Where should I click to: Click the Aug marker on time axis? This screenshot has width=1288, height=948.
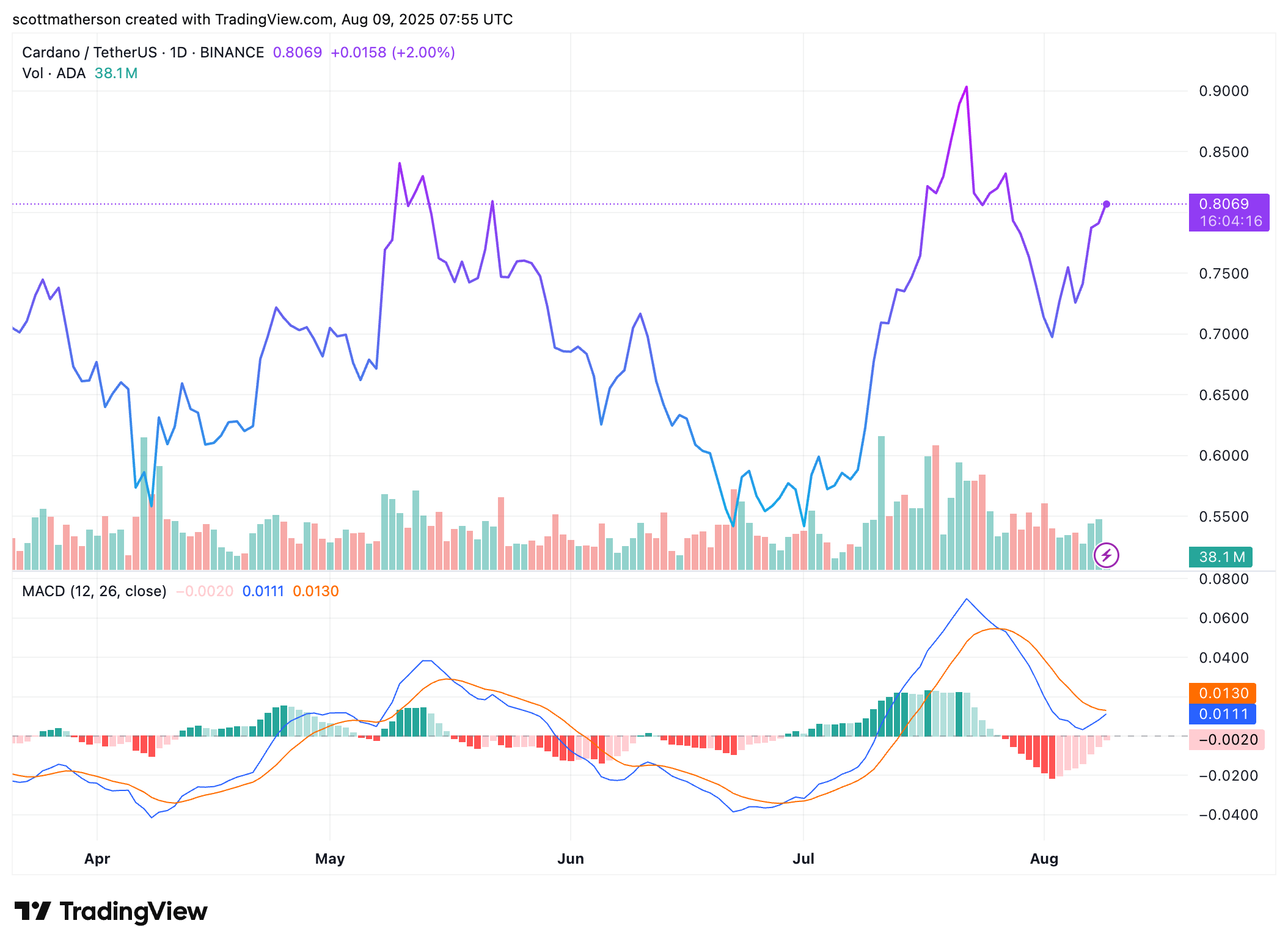1044,859
